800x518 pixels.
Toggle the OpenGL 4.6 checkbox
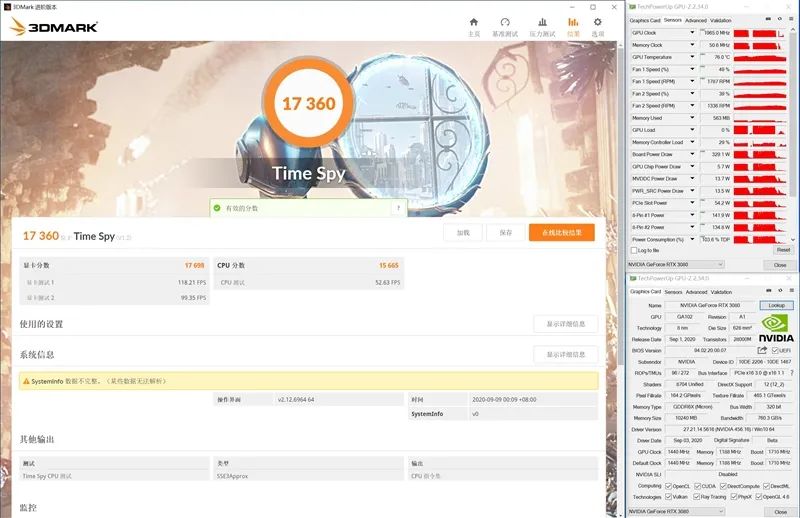[x=759, y=497]
